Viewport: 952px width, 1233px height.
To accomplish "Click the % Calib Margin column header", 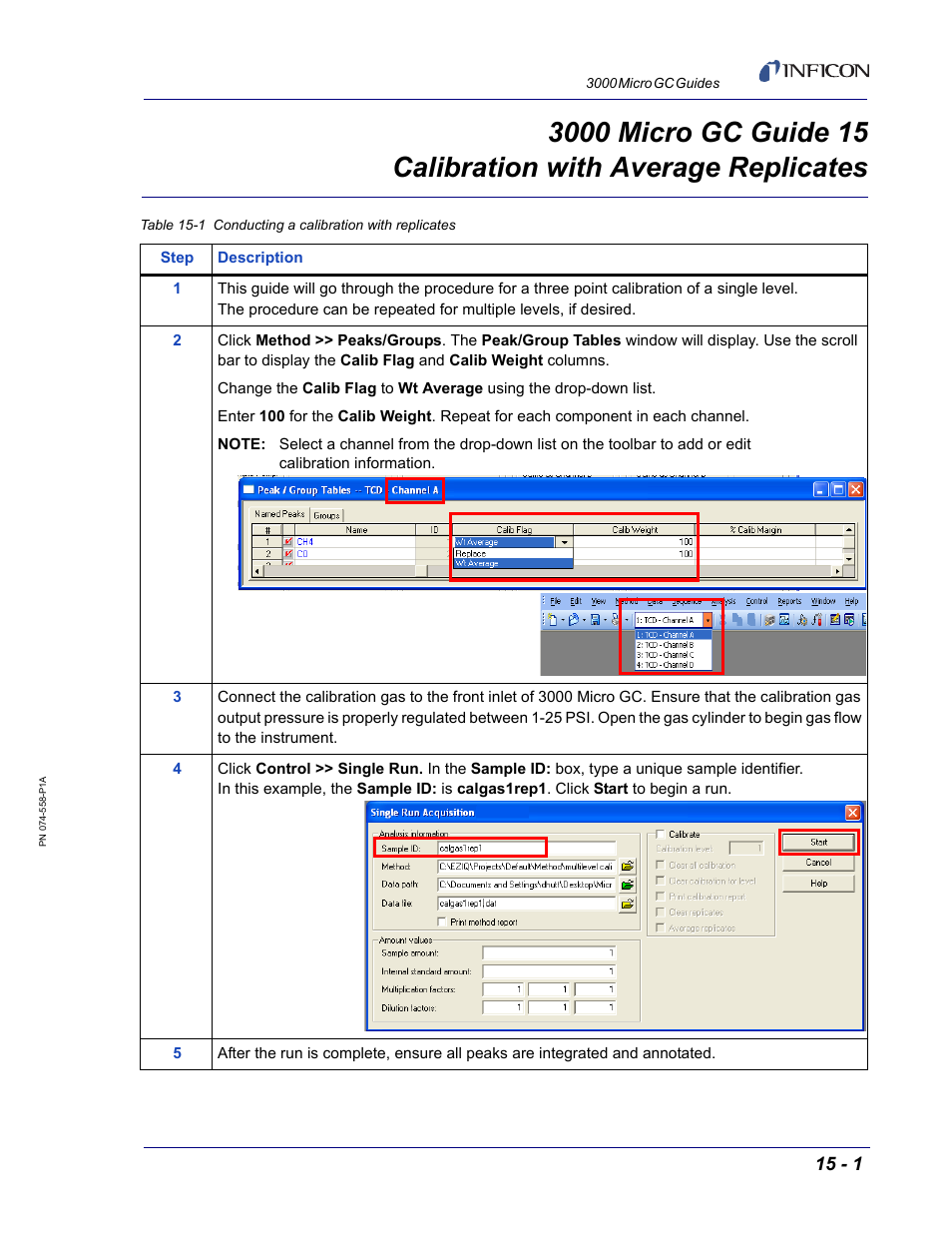I will point(755,530).
